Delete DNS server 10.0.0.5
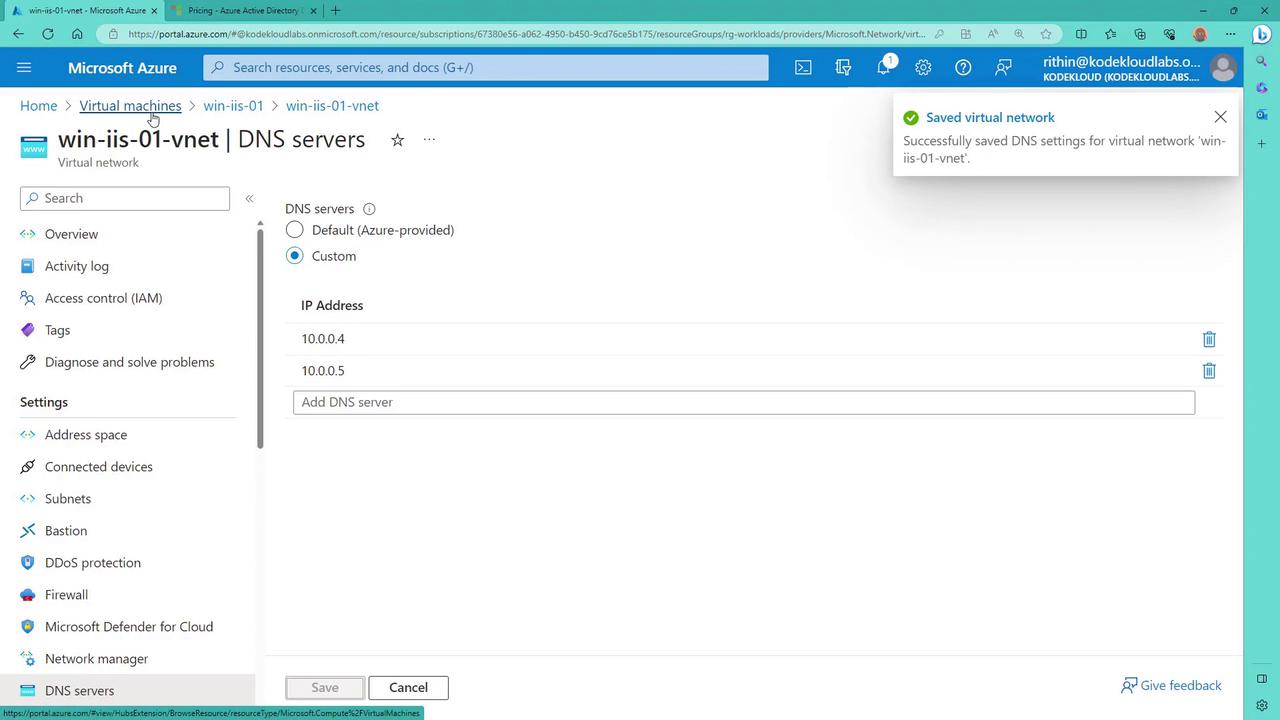1280x720 pixels. [1209, 371]
